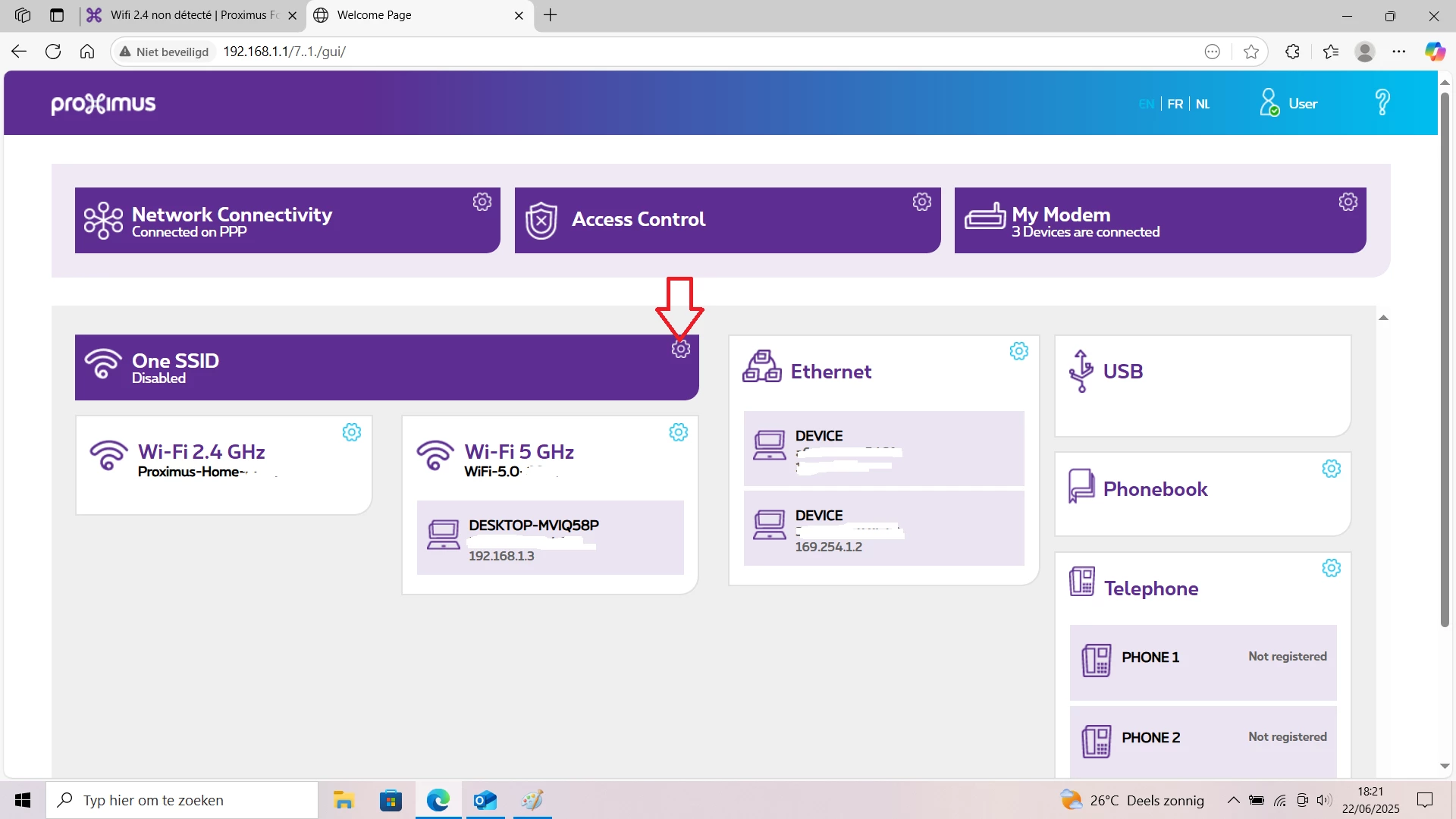Open Phonebook settings gear
Screen dimensions: 1456x819
point(1332,469)
